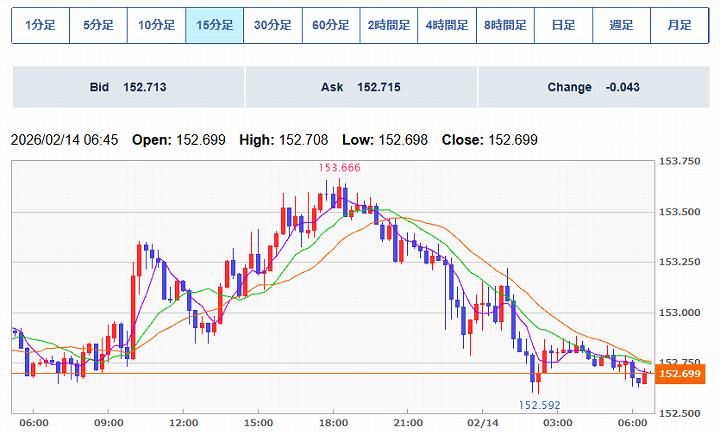
Task: Click the 153.666 high price label
Action: 339,168
